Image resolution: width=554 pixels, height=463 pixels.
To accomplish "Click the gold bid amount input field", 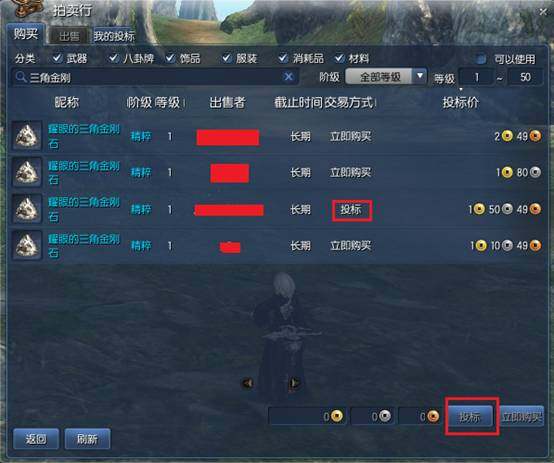I will pos(306,416).
